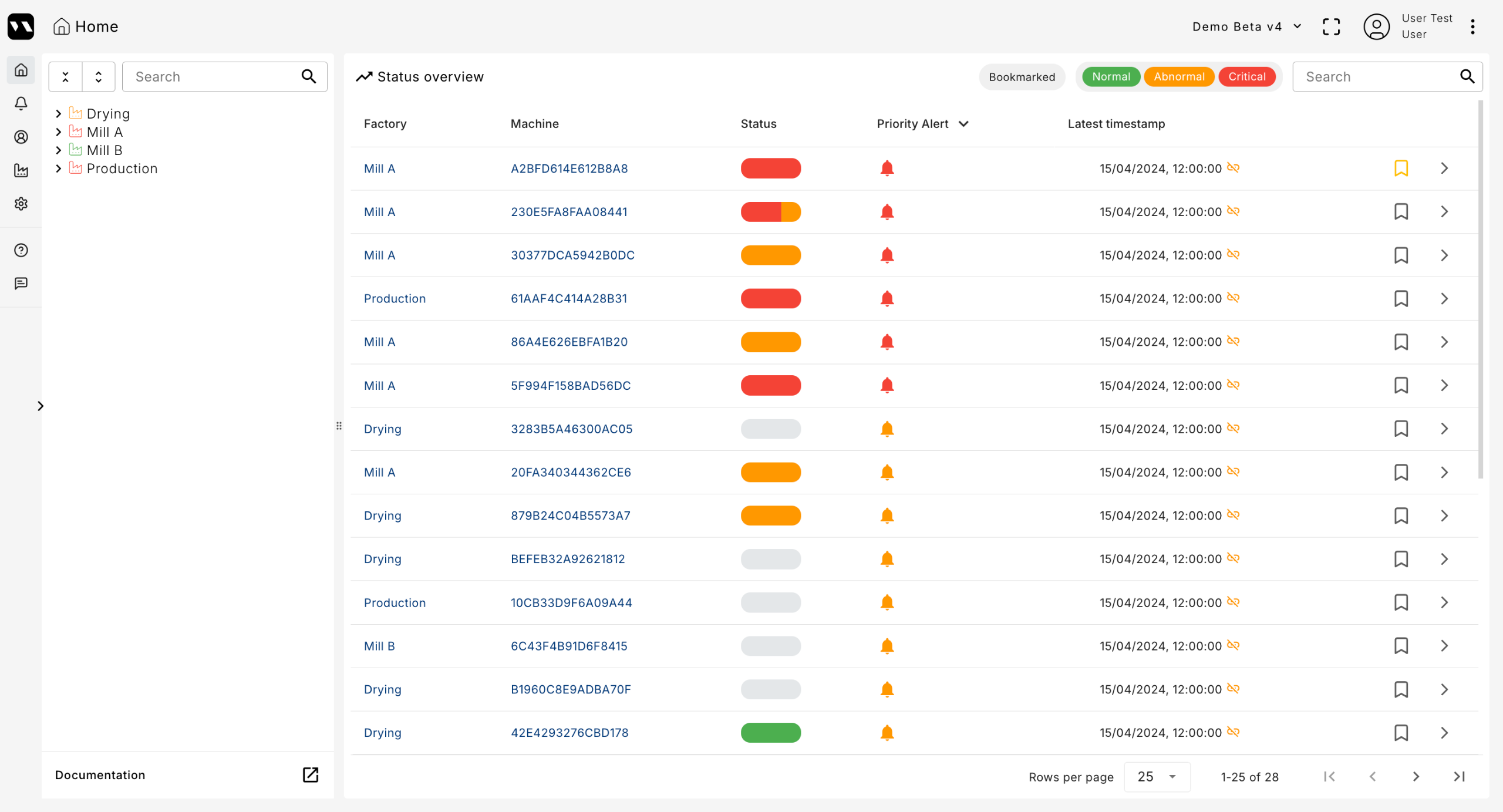Open the alerts bell in left sidebar
Image resolution: width=1503 pixels, height=812 pixels.
(x=21, y=103)
